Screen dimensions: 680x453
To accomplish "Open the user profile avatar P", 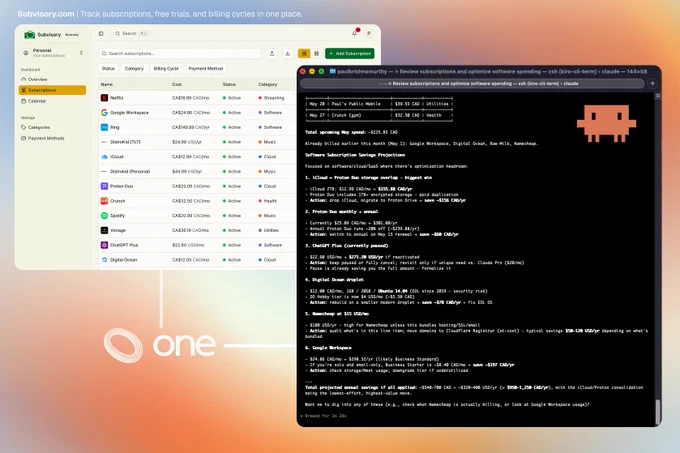I will pos(369,33).
